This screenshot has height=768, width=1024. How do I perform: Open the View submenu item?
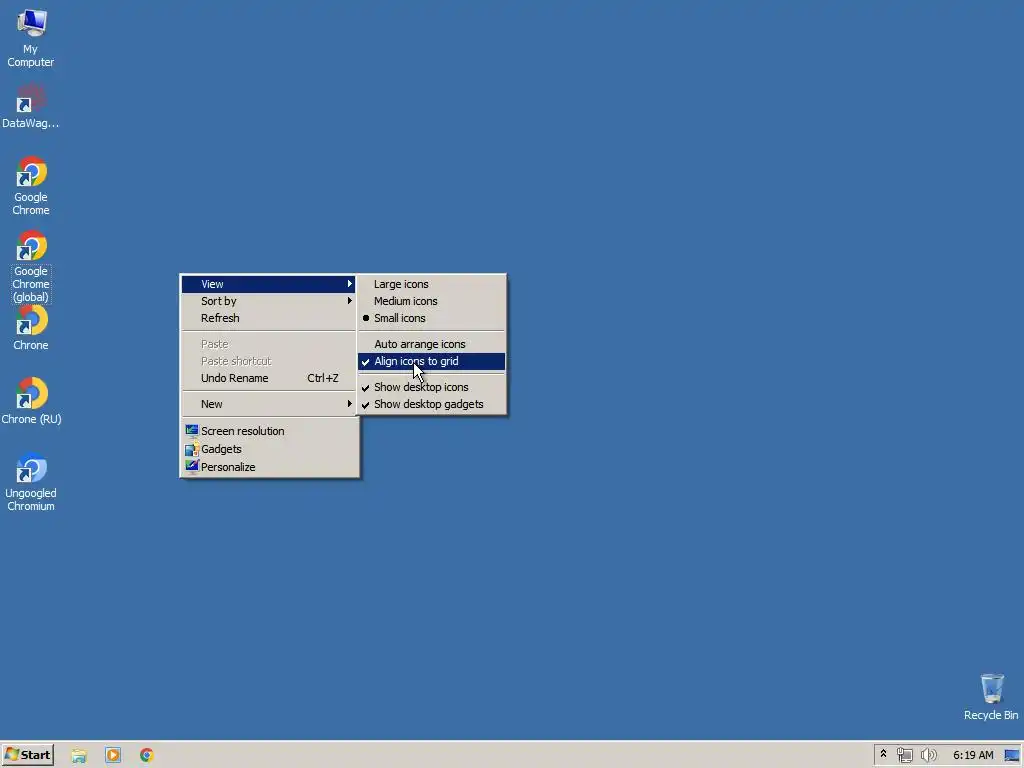pos(268,284)
